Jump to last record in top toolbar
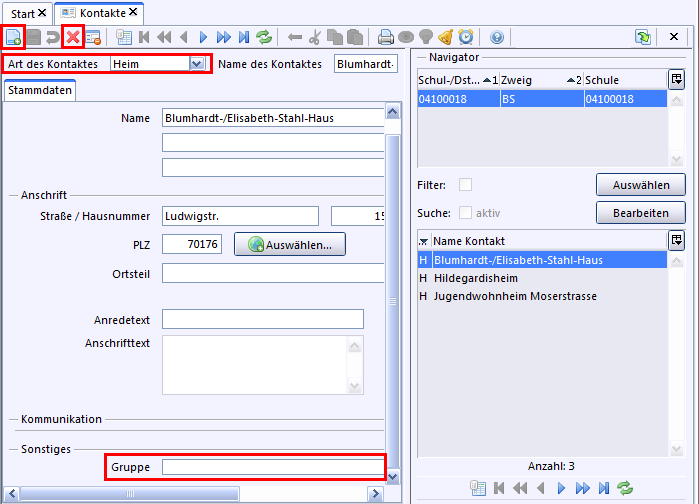 tap(244, 37)
